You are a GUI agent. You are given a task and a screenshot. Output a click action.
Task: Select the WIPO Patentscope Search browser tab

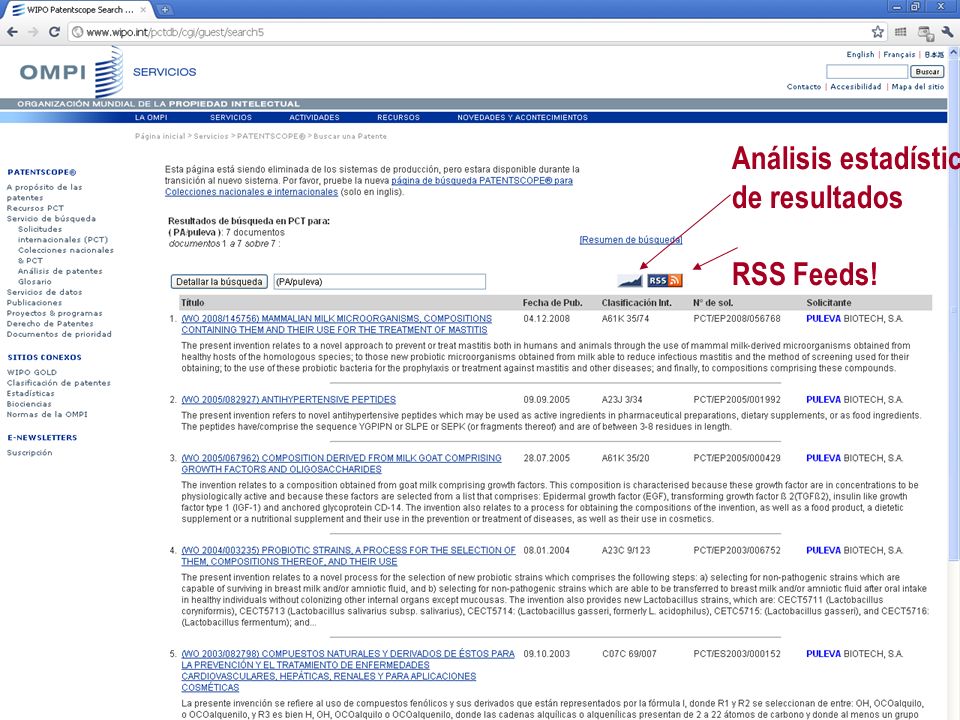coord(80,10)
